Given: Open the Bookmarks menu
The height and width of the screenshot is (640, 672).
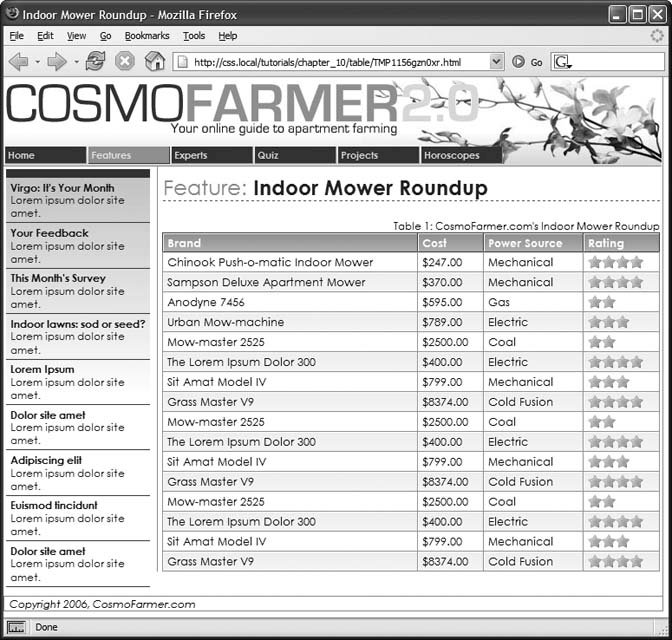Looking at the screenshot, I should click(147, 36).
